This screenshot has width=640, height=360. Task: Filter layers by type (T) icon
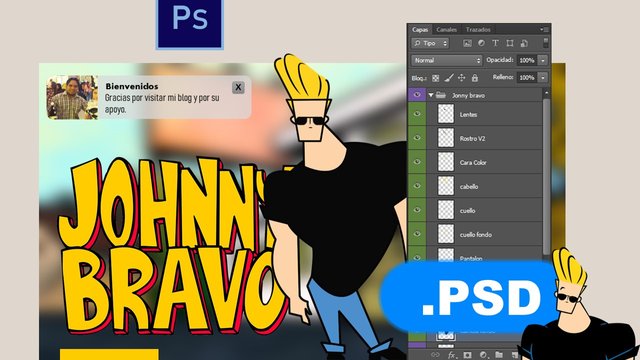(495, 43)
